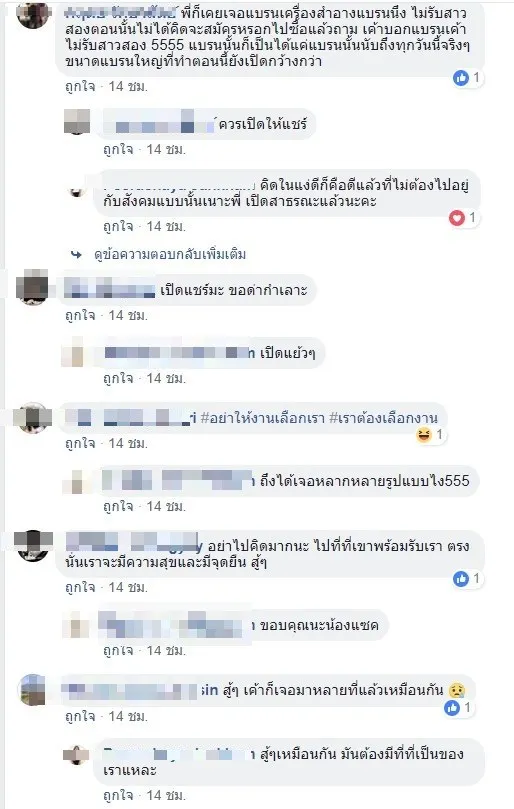
Task: Like the เปิดแชร์มะ ขอด่ากำเลาะ comment
Action: [80, 315]
